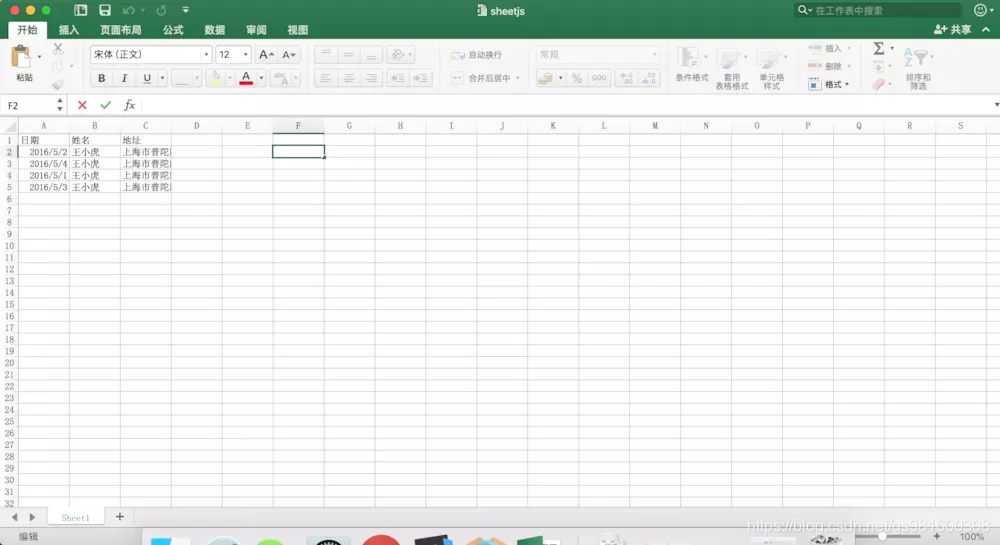Open the number format 常规 dropdown
The image size is (1000, 545).
tap(654, 55)
